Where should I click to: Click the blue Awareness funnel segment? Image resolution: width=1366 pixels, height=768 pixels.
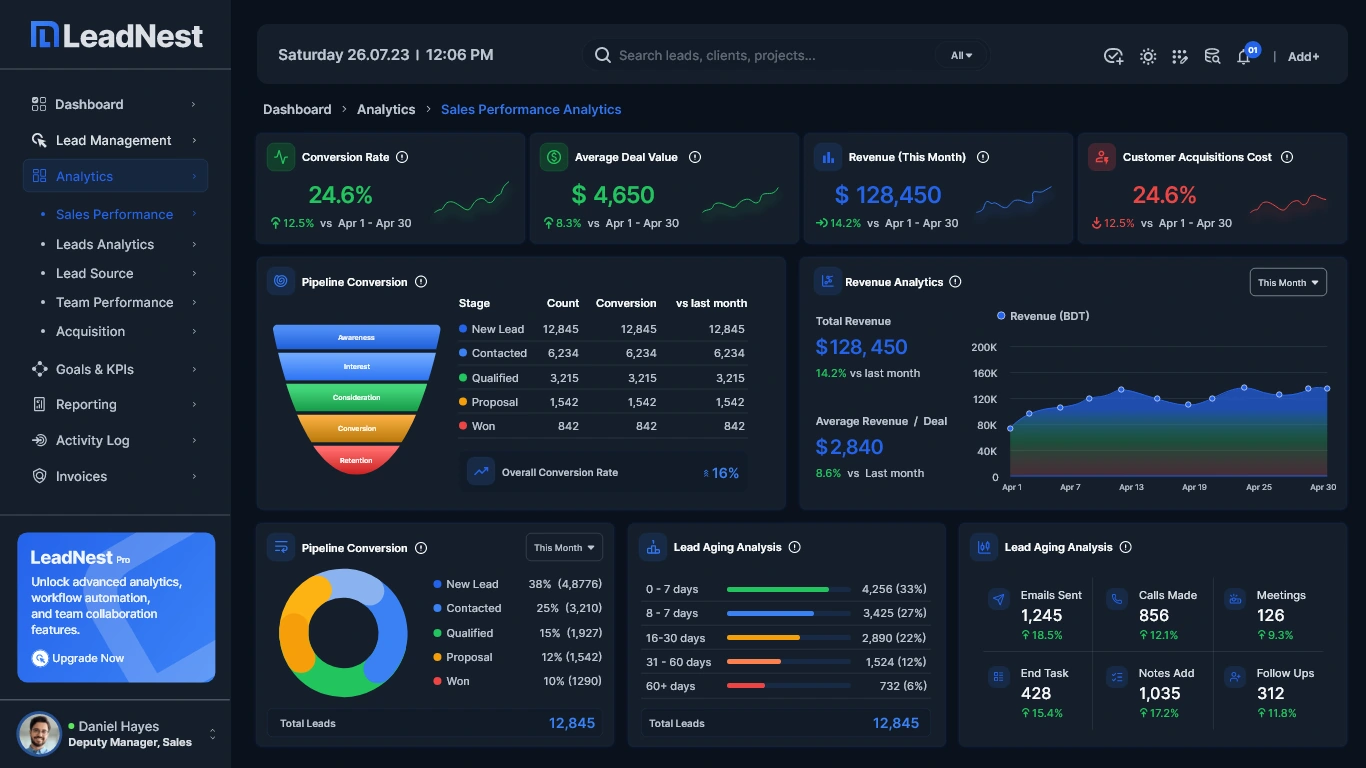pyautogui.click(x=356, y=338)
